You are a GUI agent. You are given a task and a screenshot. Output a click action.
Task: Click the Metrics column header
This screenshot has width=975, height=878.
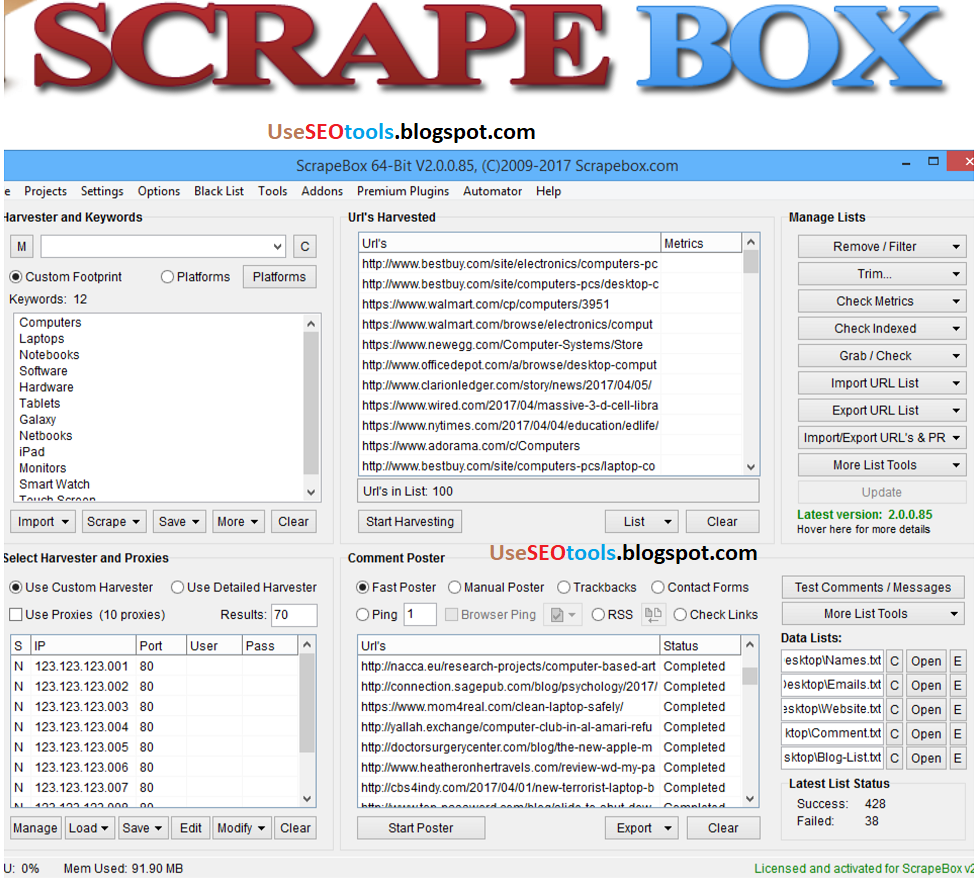701,243
